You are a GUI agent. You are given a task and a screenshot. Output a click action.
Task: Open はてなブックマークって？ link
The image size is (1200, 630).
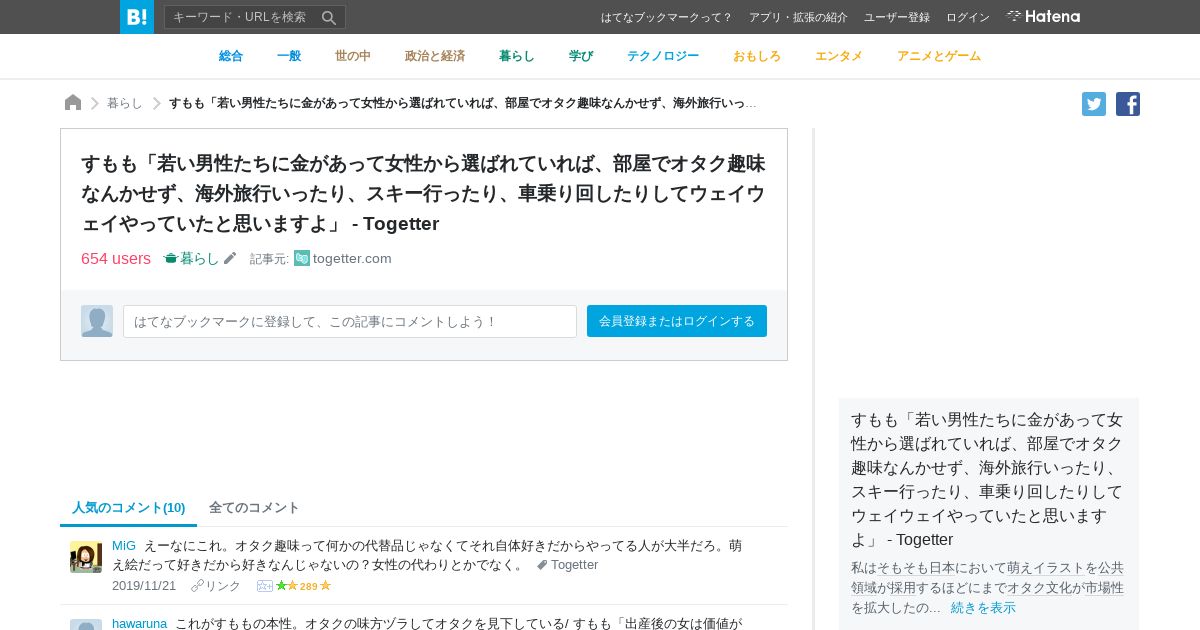pos(667,17)
